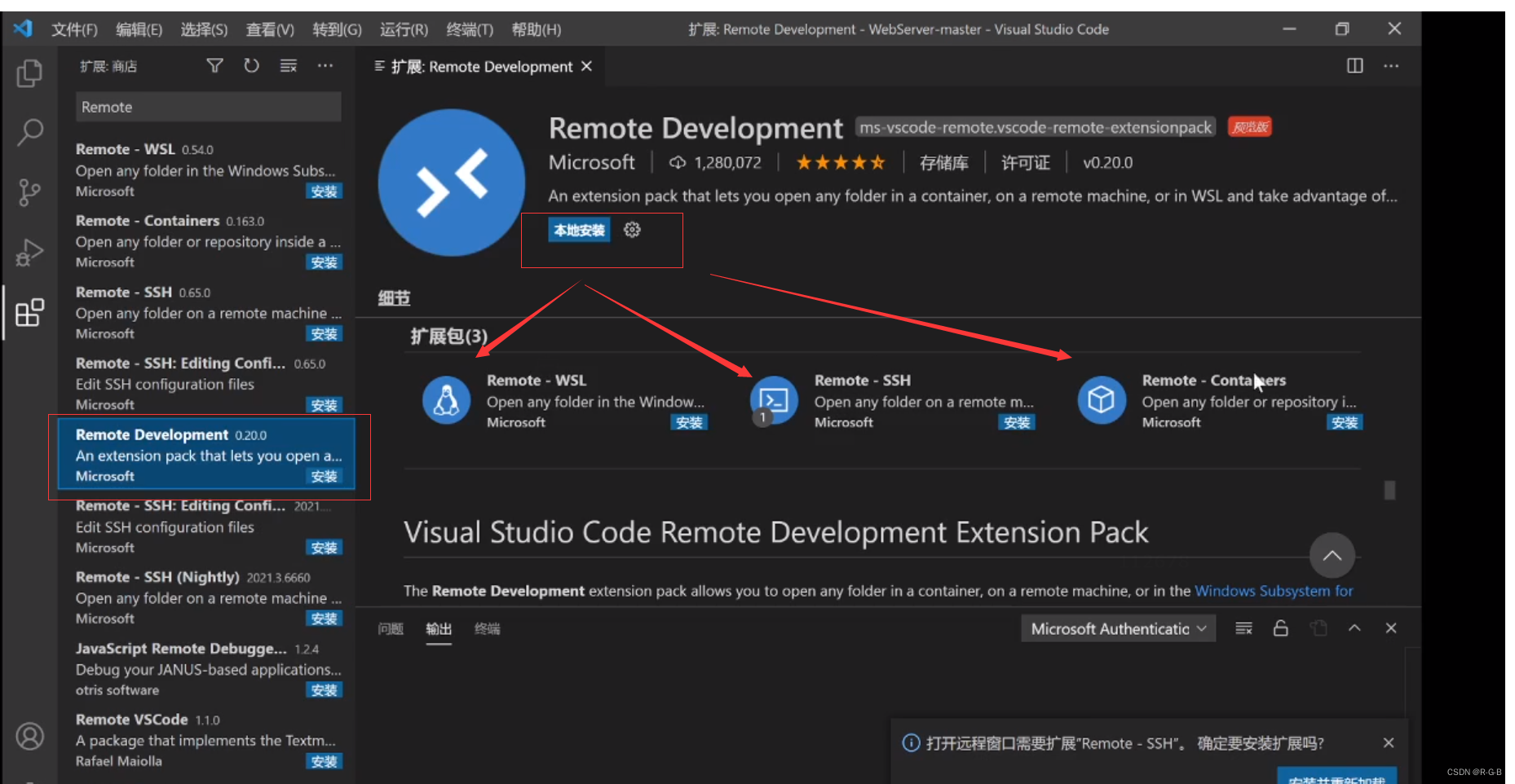This screenshot has height=784, width=1515.
Task: Click the install-and-reload button in notification
Action: point(1336,777)
